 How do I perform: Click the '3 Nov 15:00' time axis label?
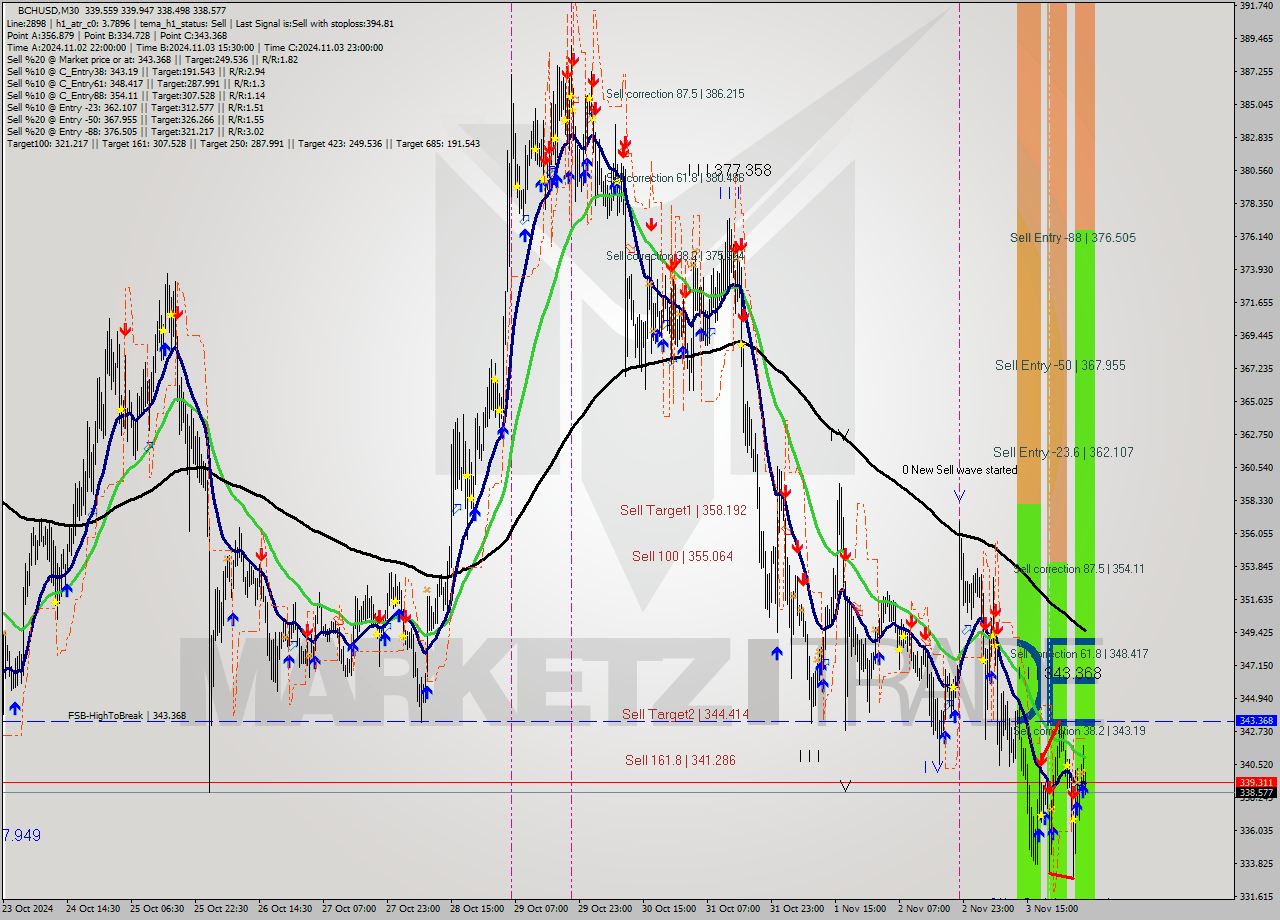pyautogui.click(x=1052, y=909)
